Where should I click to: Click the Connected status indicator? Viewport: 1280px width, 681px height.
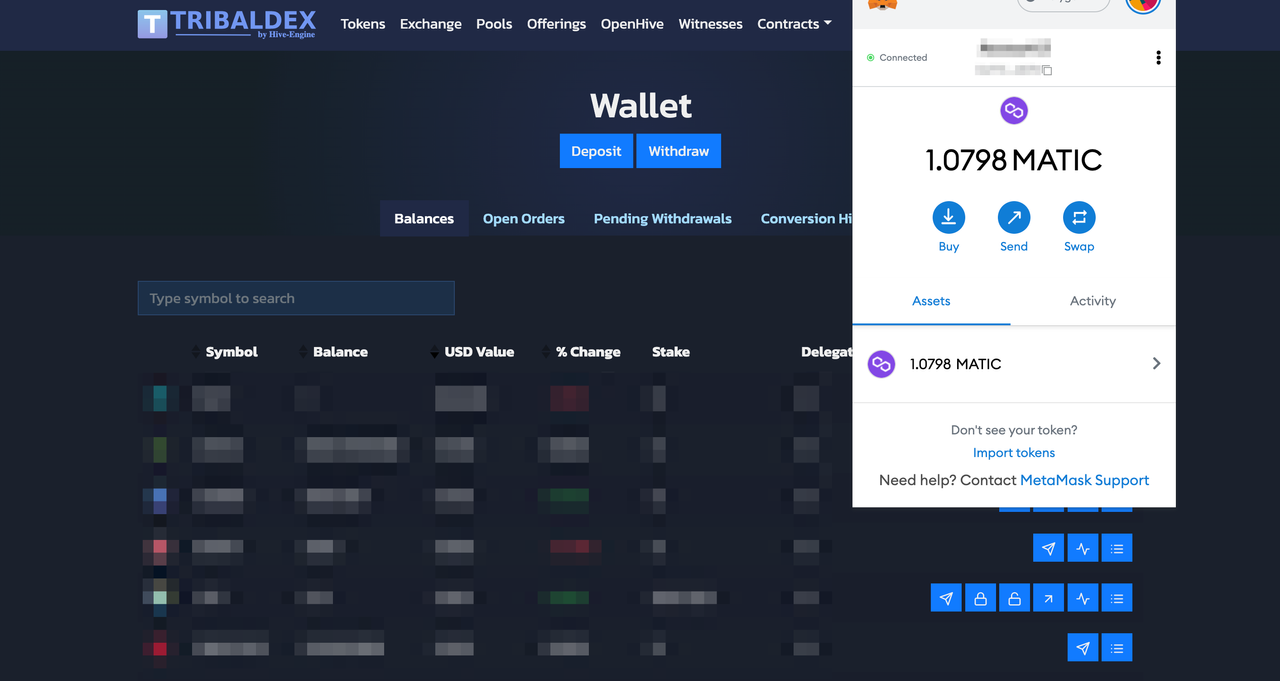[x=897, y=58]
